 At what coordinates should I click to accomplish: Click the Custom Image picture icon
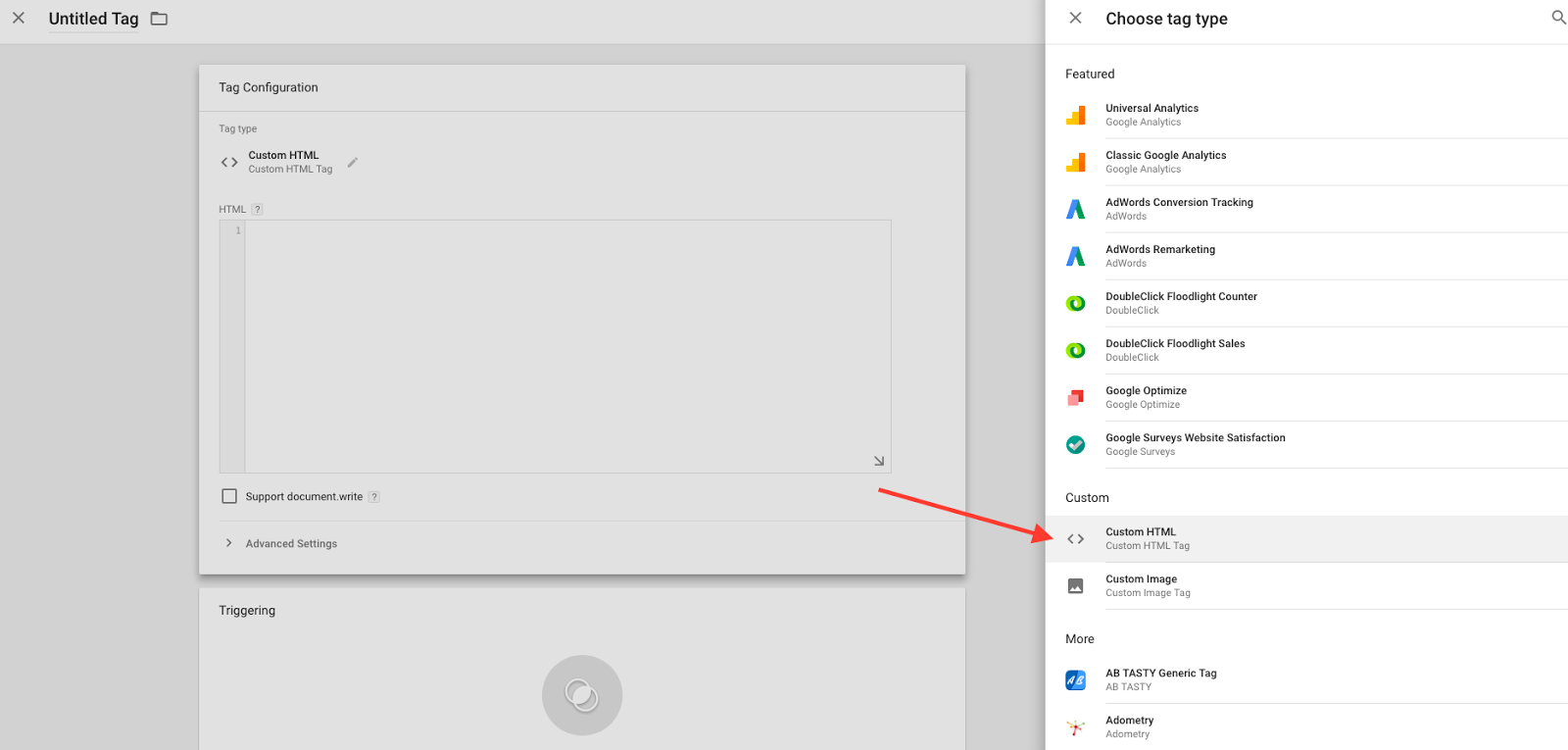click(1076, 585)
